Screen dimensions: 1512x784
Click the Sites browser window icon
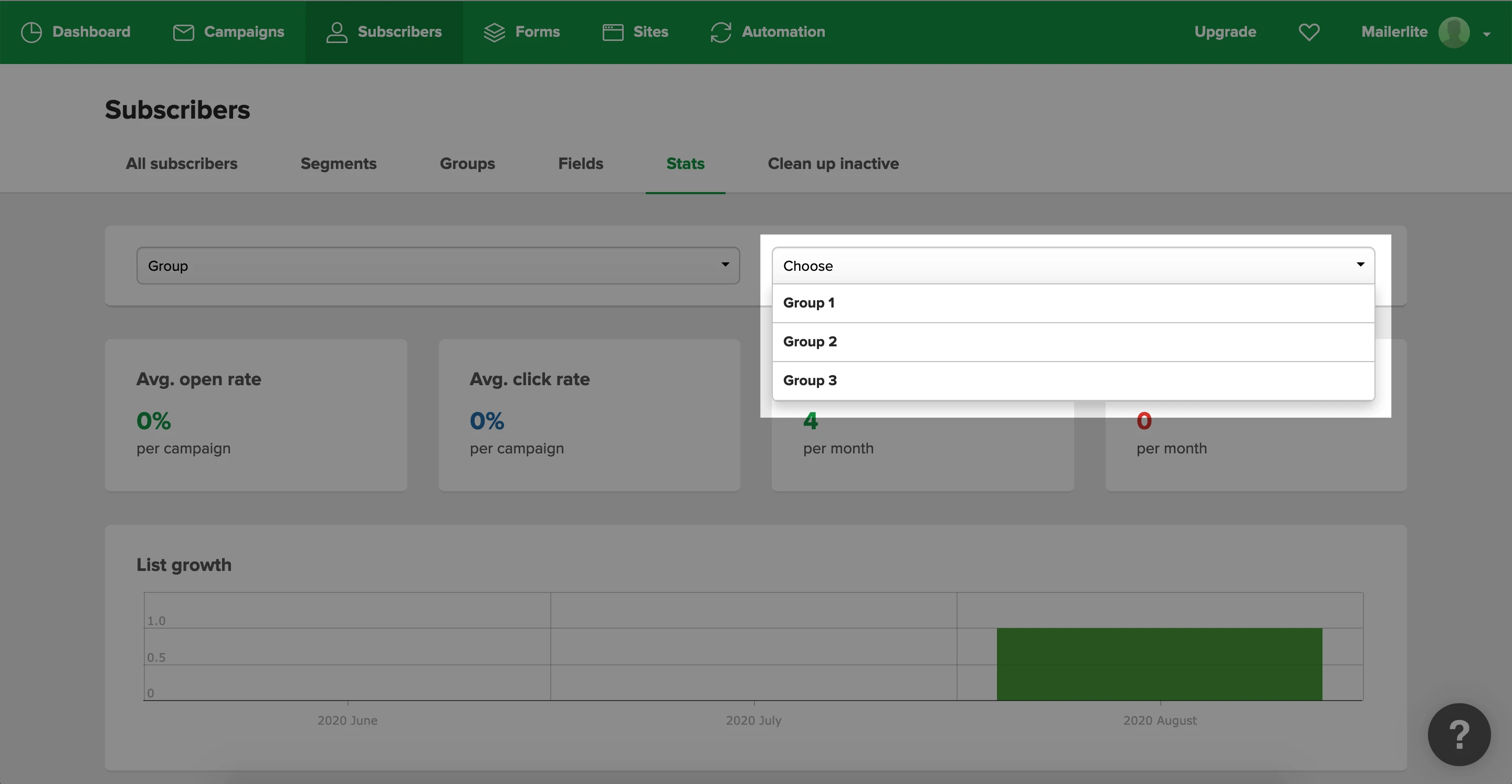(x=613, y=33)
